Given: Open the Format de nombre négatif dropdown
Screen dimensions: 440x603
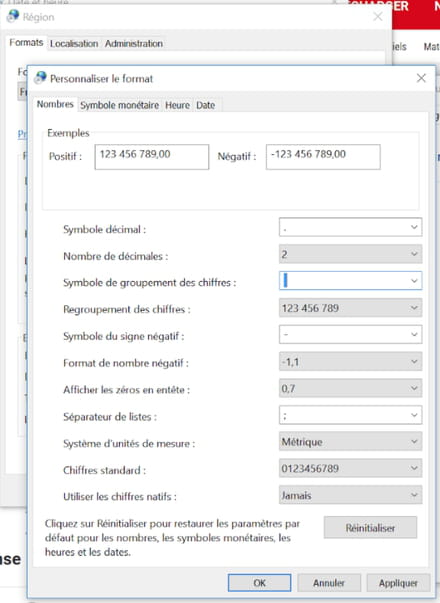Looking at the screenshot, I should pyautogui.click(x=350, y=362).
